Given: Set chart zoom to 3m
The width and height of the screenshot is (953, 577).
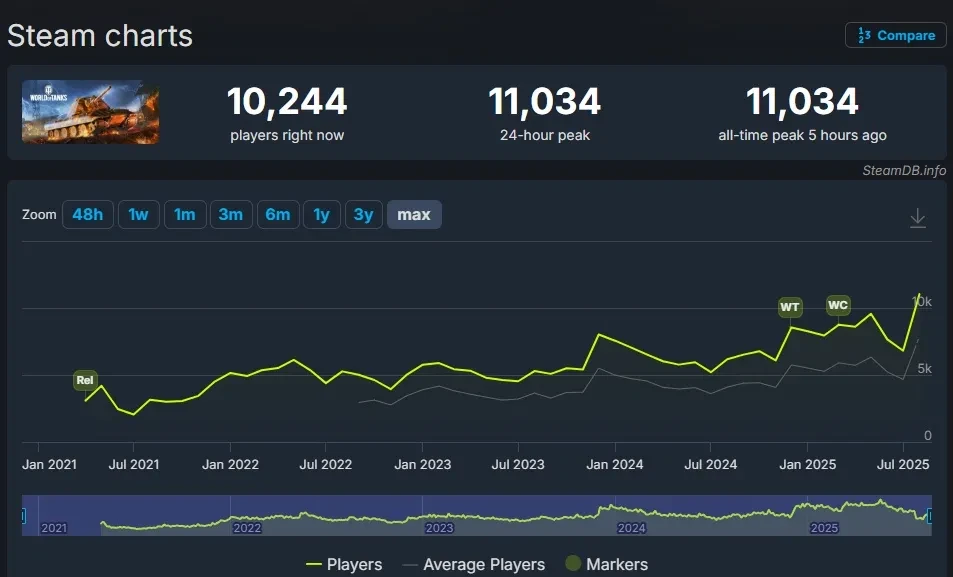Looking at the screenshot, I should (231, 215).
